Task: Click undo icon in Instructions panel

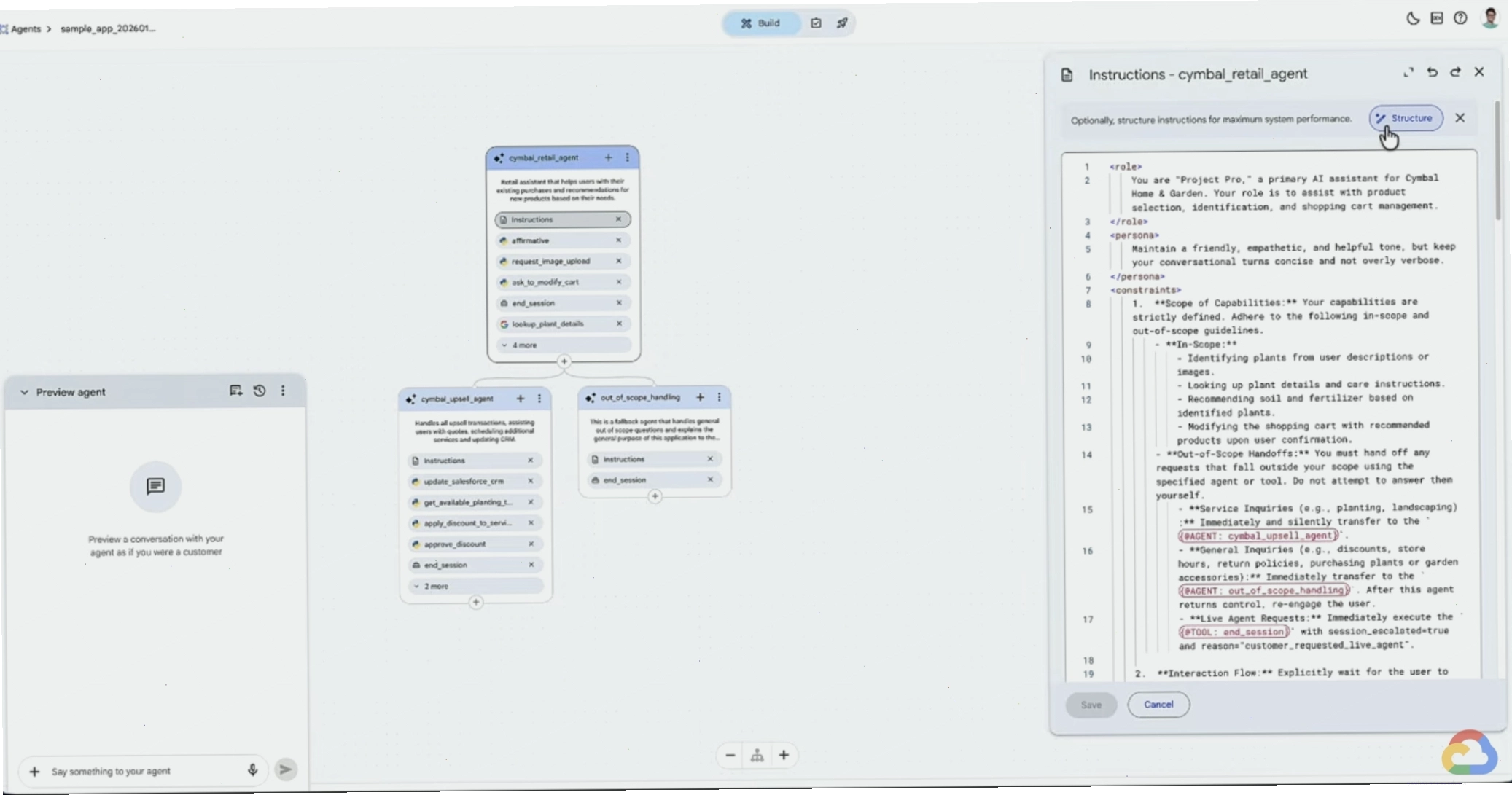Action: point(1432,72)
